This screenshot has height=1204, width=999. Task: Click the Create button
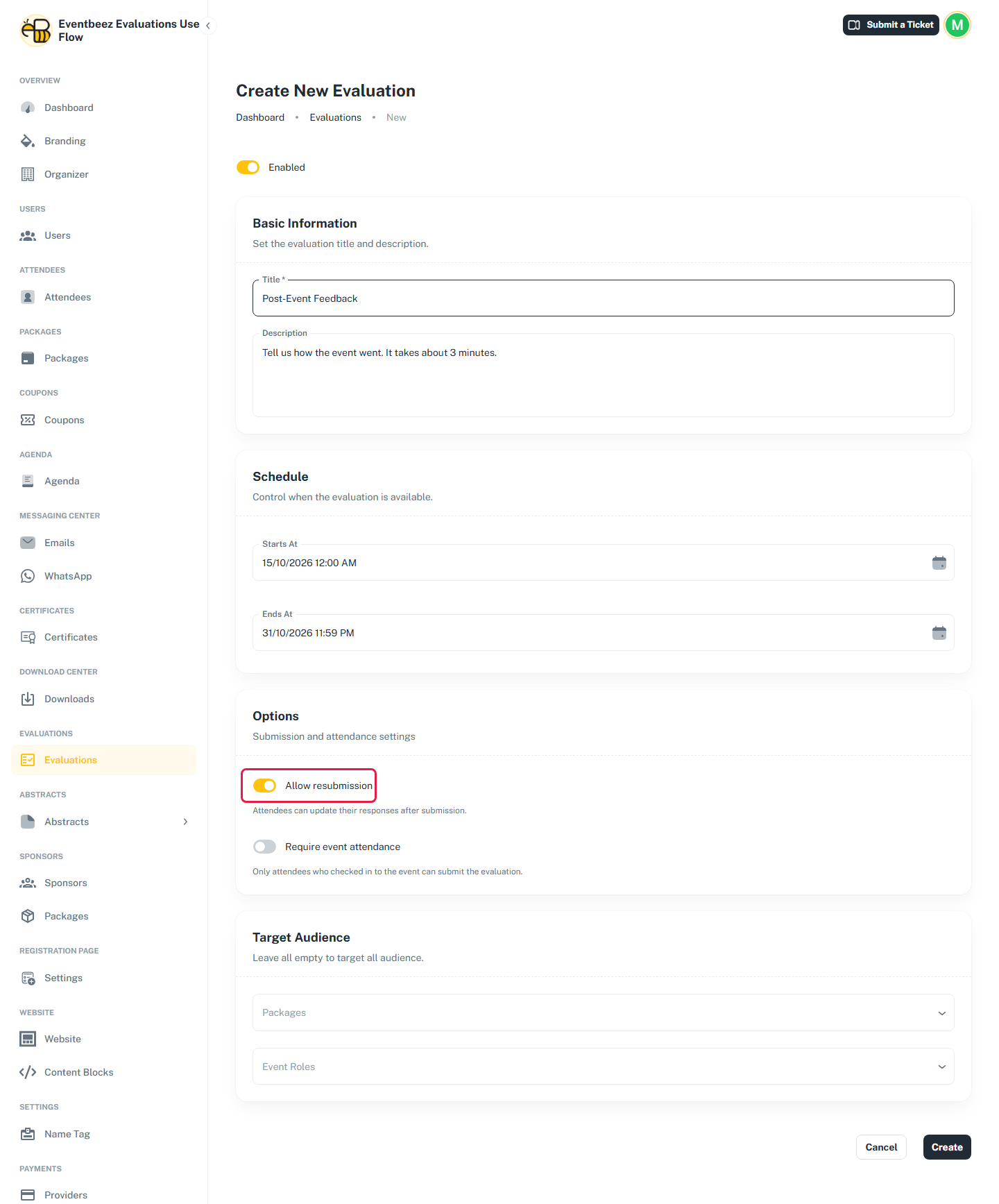[947, 1147]
